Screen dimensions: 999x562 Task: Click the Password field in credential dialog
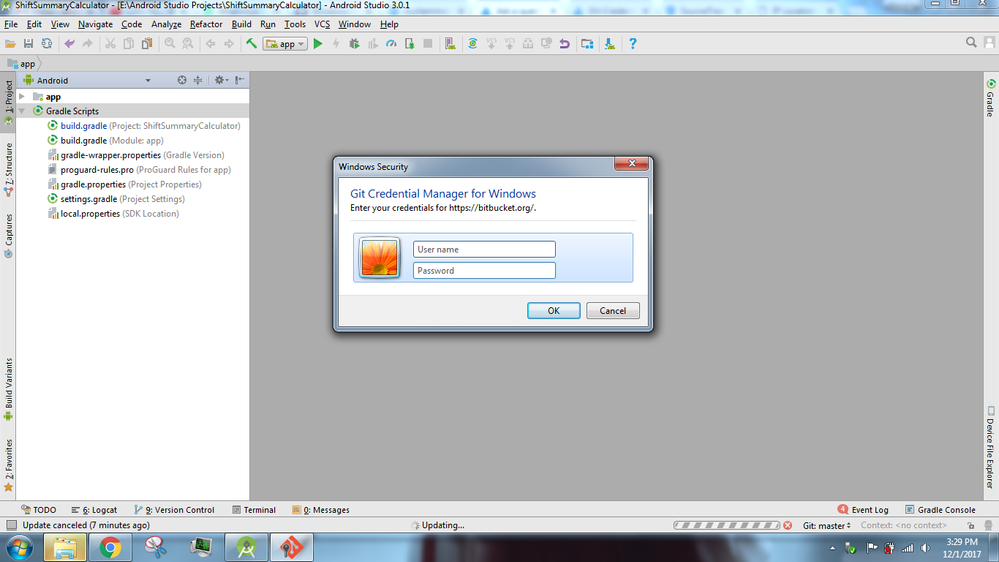click(x=484, y=270)
